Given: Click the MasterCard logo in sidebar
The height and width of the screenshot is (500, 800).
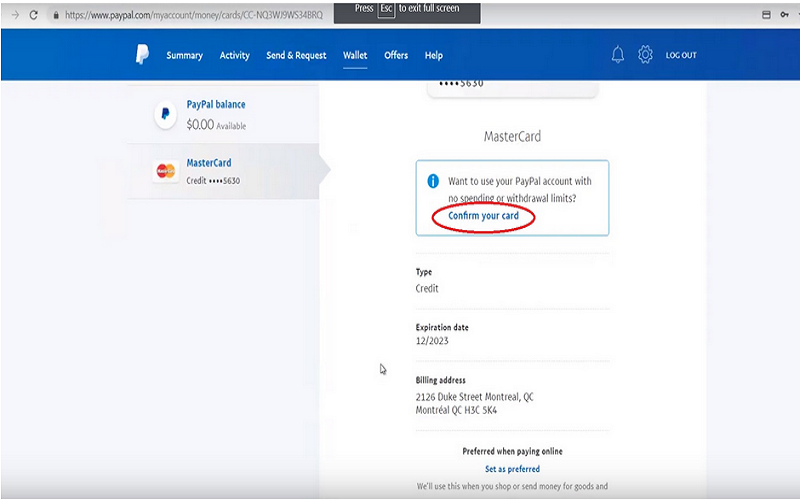Looking at the screenshot, I should pos(166,171).
